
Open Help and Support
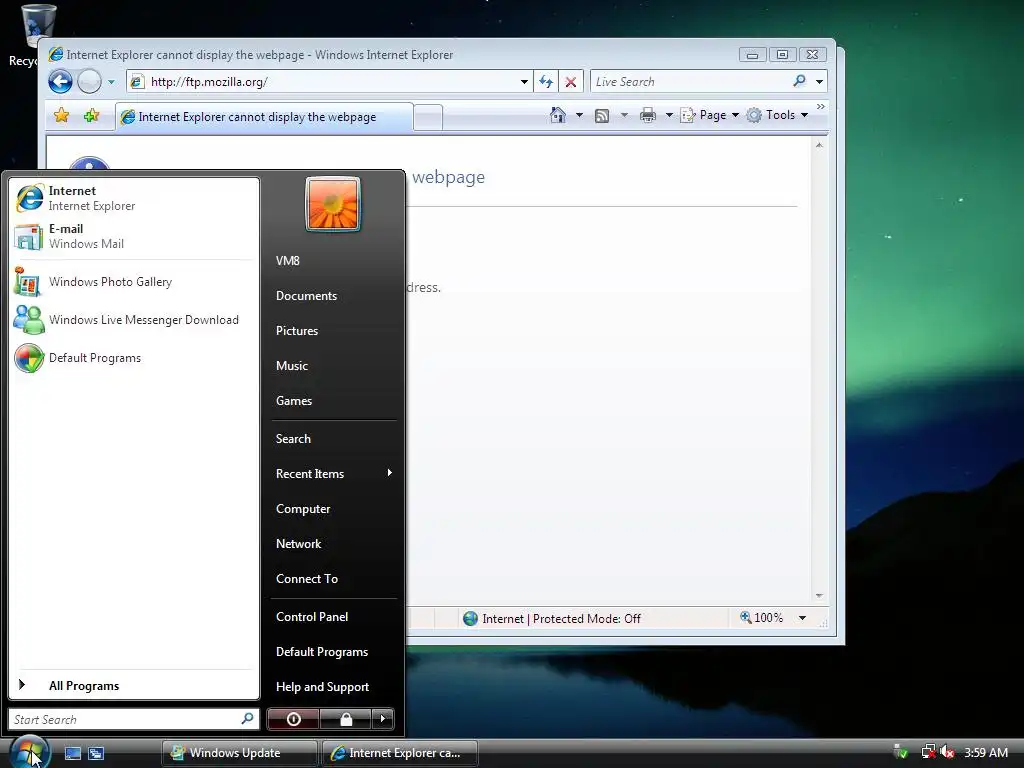click(333, 687)
